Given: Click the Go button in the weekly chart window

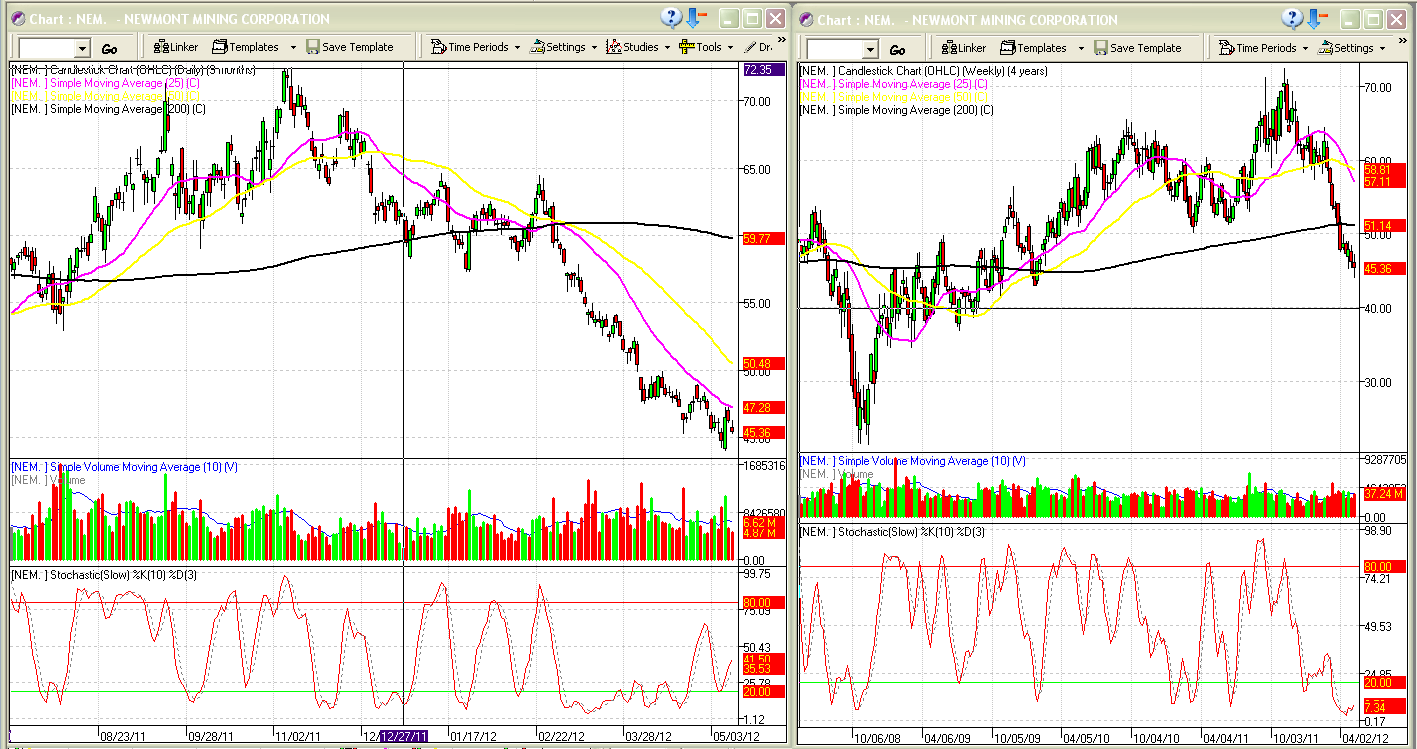Looking at the screenshot, I should (x=898, y=48).
